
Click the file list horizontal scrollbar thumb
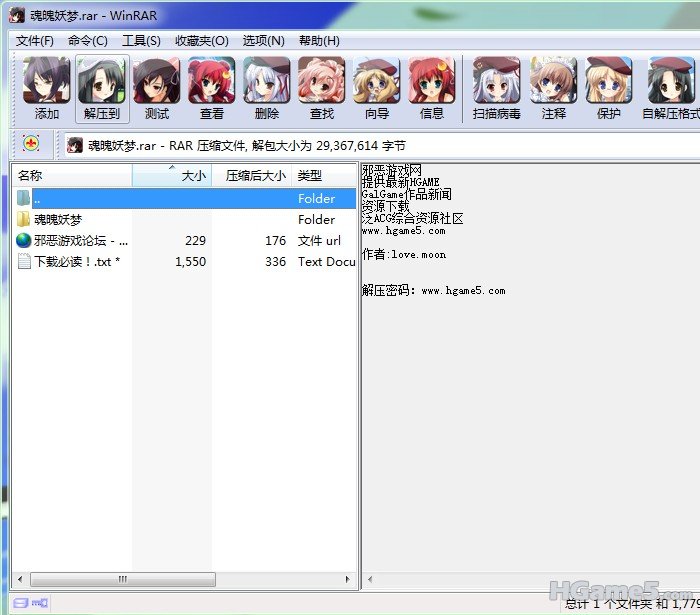(x=123, y=579)
